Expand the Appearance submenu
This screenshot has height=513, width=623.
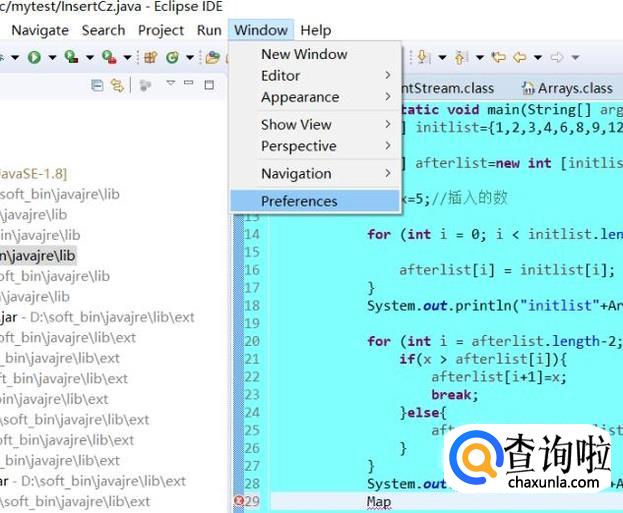click(x=315, y=97)
